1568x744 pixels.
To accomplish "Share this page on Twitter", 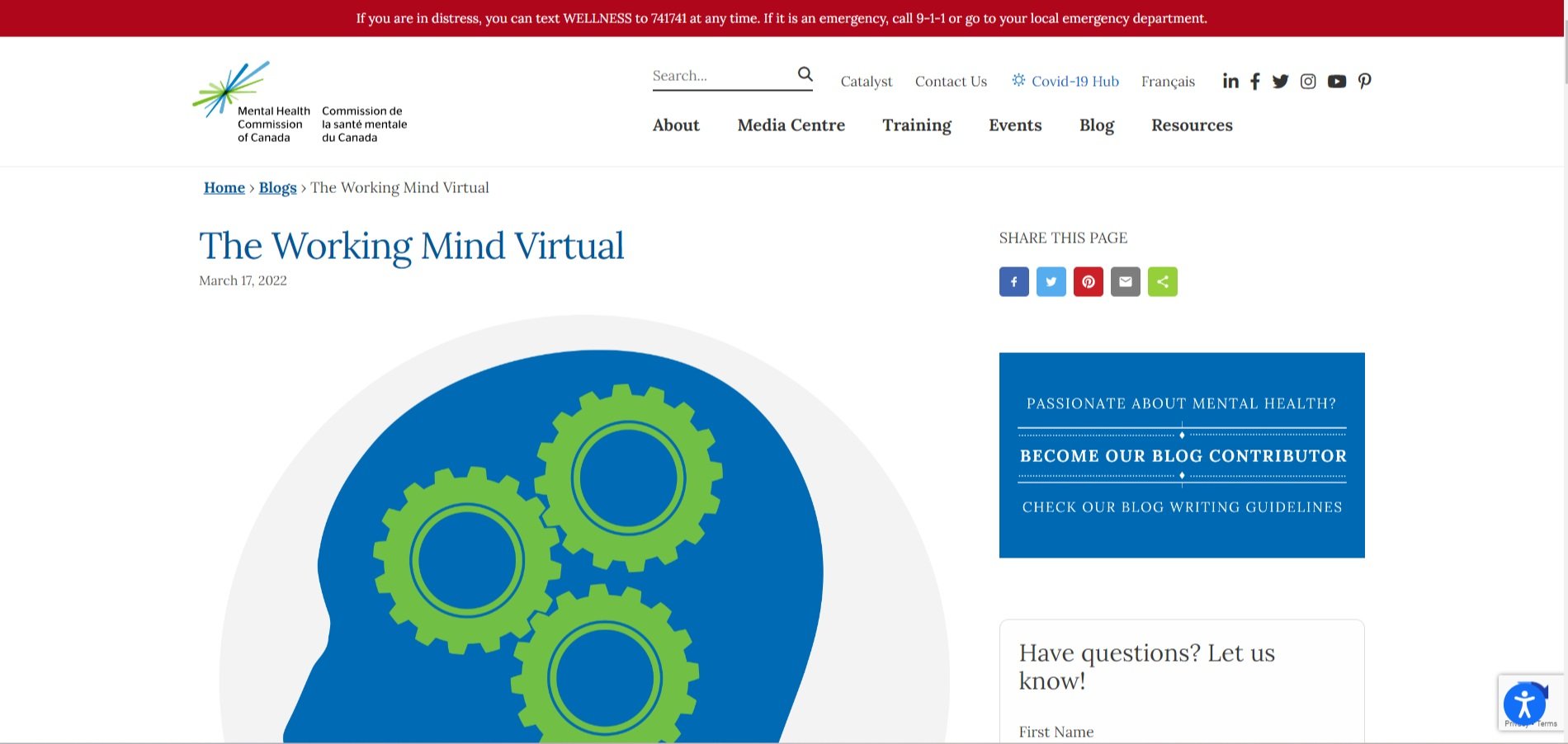I will point(1051,282).
